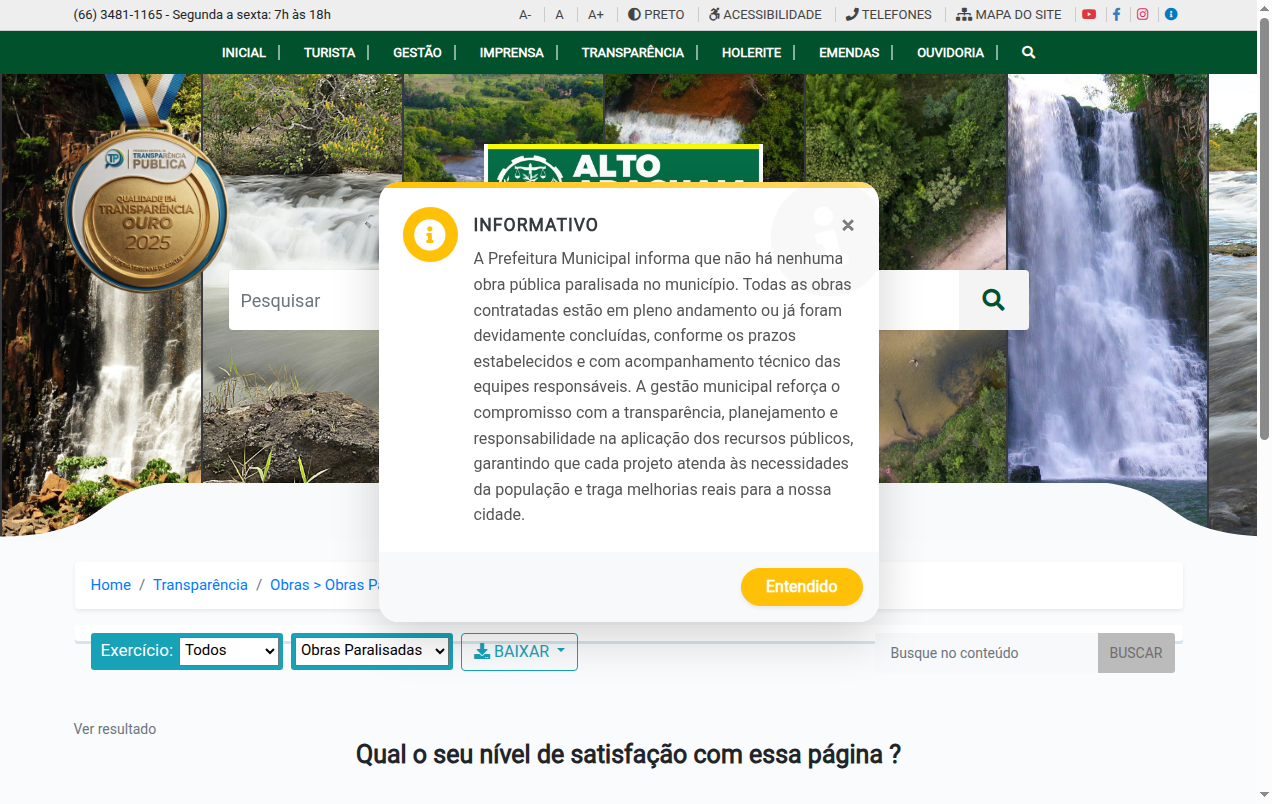The height and width of the screenshot is (804, 1272).
Task: Focus the Busque no conteúdo field
Action: (x=986, y=653)
